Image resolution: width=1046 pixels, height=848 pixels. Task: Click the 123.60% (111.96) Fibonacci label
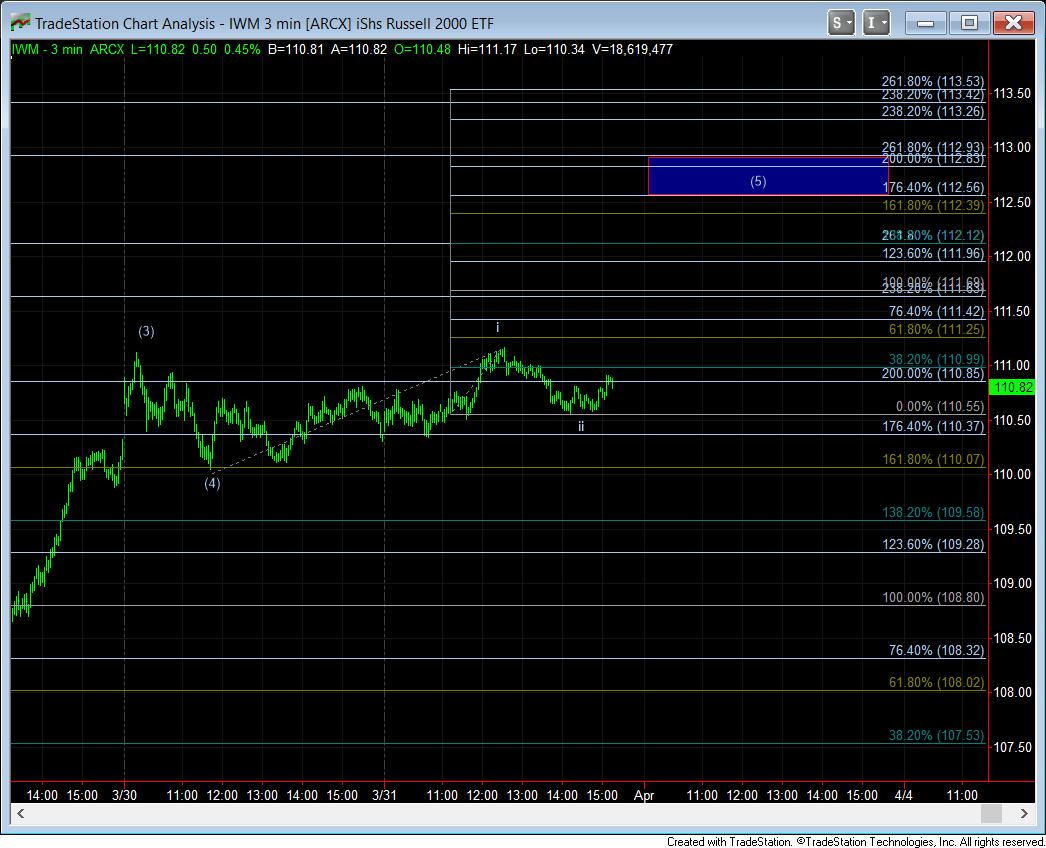[x=933, y=254]
